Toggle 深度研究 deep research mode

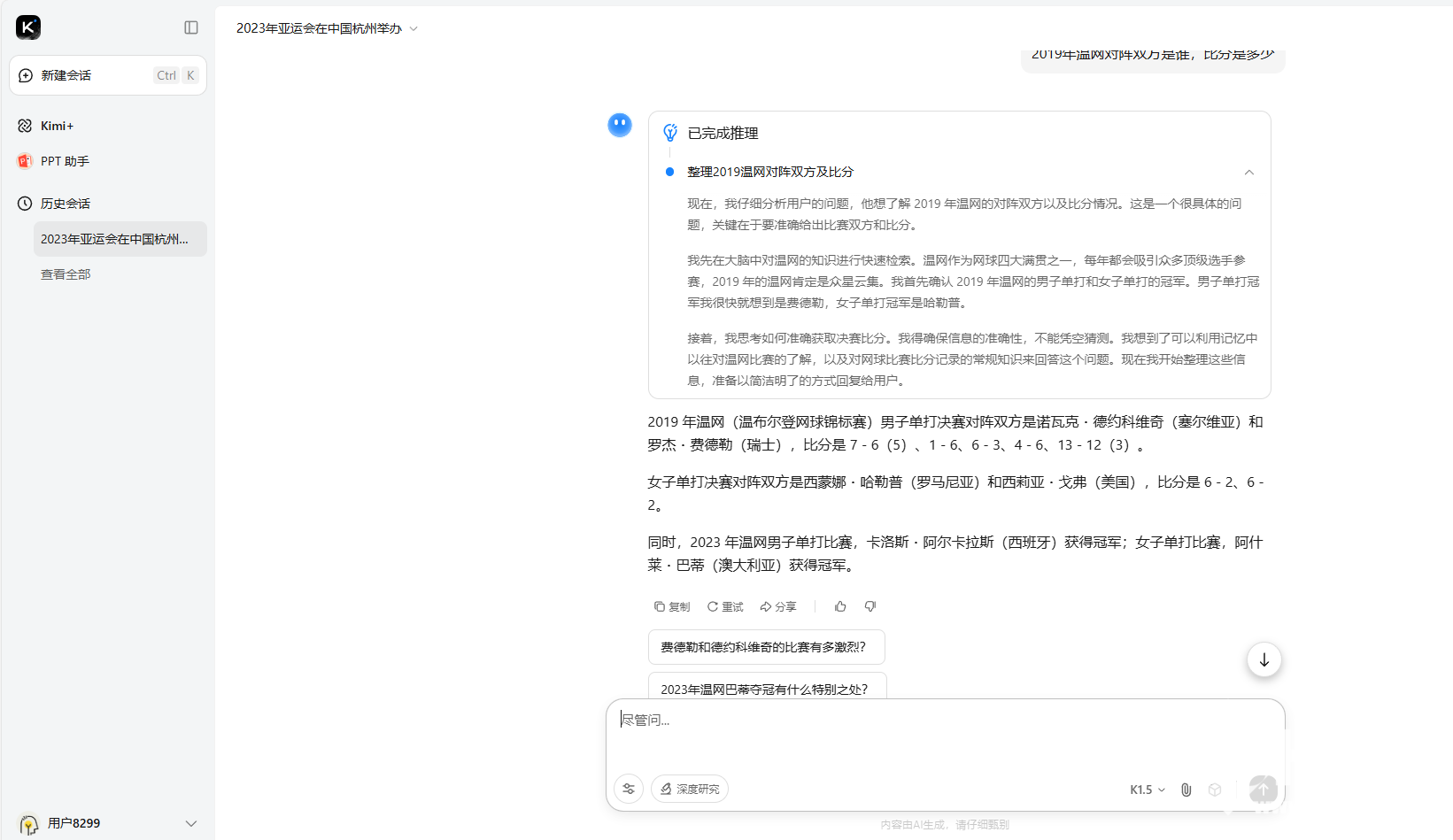coord(690,789)
